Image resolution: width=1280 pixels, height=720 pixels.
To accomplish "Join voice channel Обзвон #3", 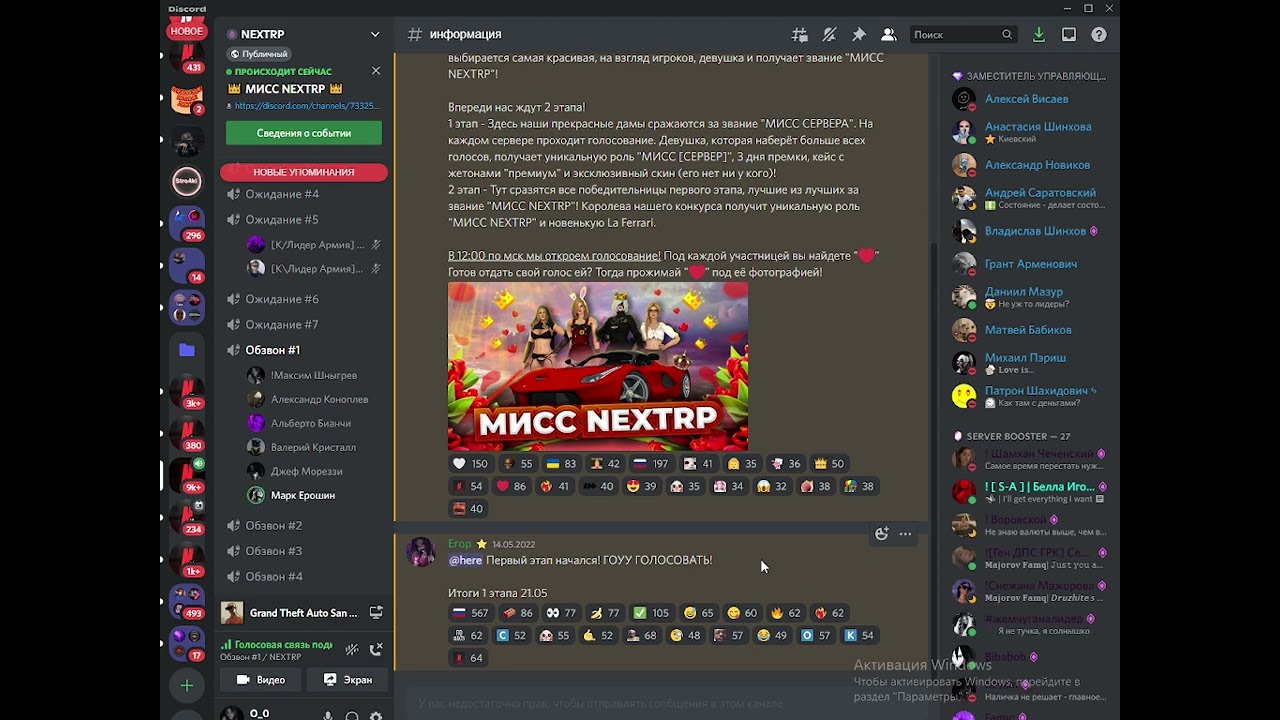I will click(x=304, y=551).
